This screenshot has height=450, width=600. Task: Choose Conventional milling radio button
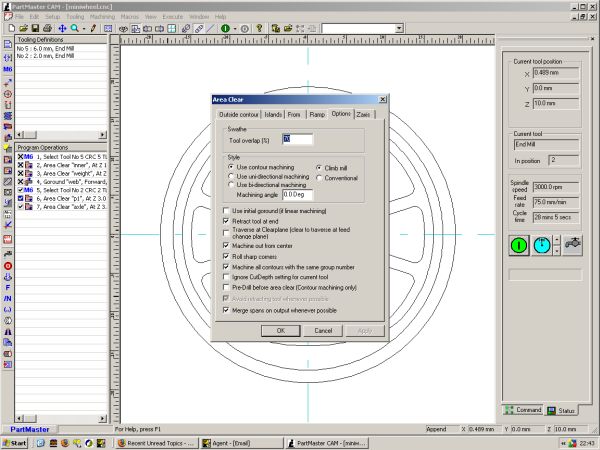click(319, 178)
